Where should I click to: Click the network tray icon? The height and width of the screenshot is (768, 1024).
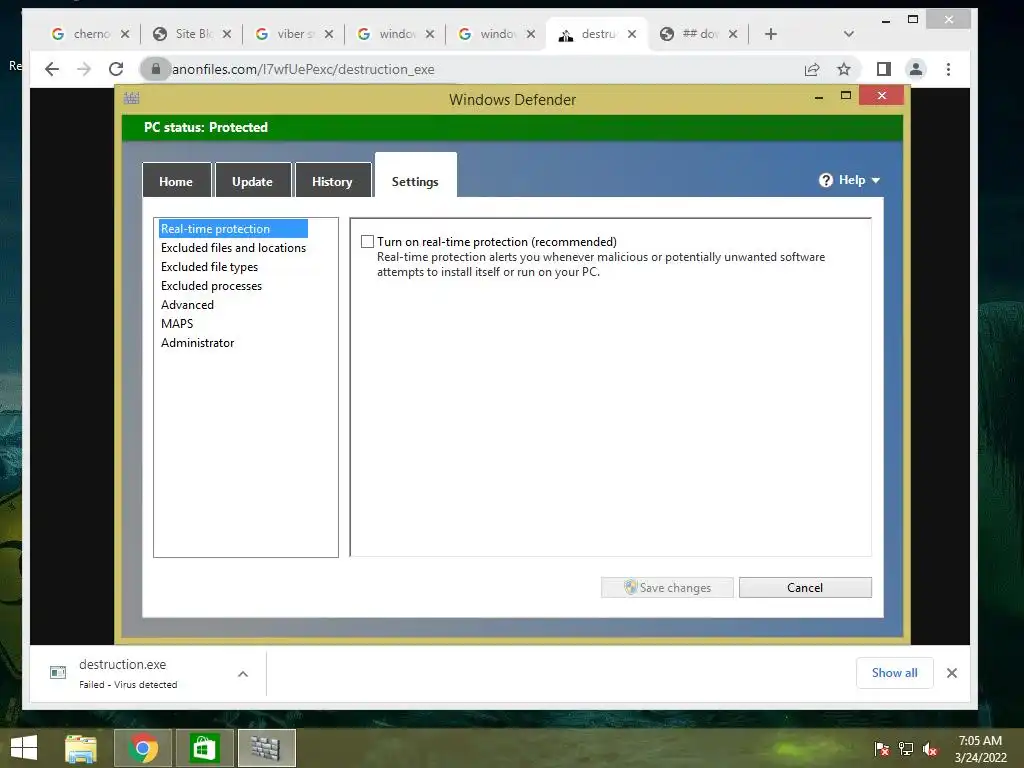pos(906,748)
